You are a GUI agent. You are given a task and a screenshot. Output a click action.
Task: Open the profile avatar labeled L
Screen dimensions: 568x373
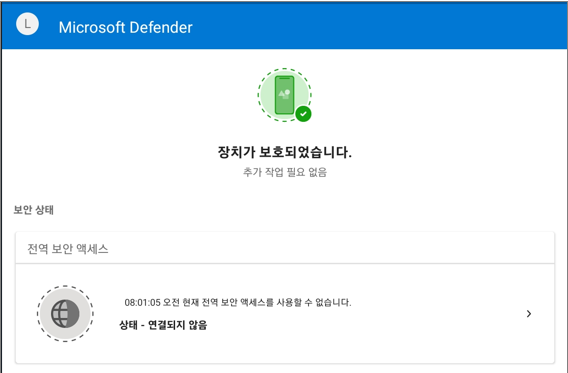tap(27, 24)
